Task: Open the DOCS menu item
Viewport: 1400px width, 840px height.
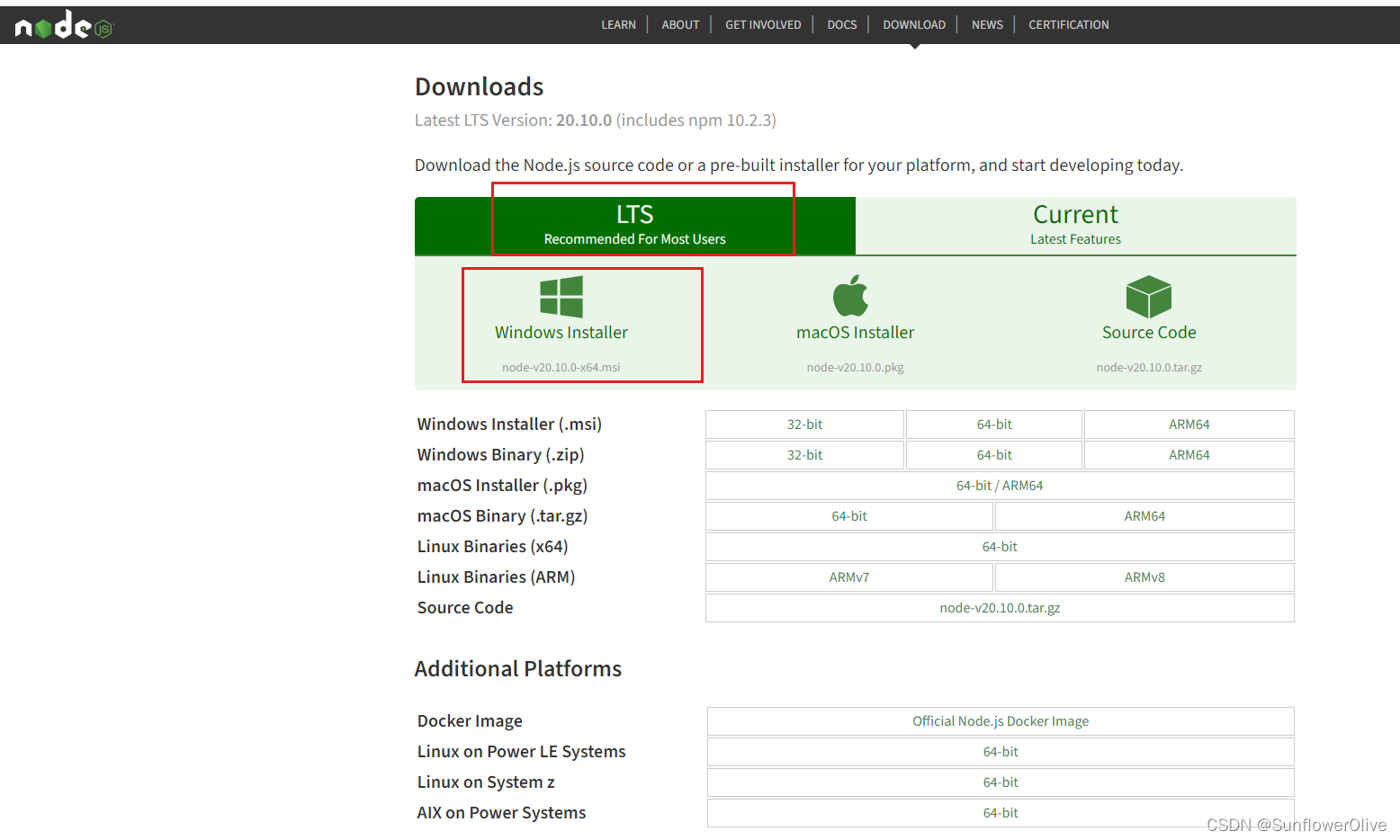Action: point(842,25)
